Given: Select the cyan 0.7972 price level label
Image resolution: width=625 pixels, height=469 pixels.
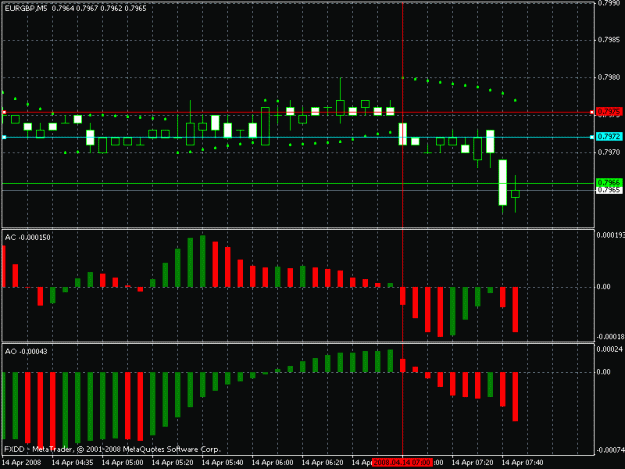Looking at the screenshot, I should tap(609, 137).
